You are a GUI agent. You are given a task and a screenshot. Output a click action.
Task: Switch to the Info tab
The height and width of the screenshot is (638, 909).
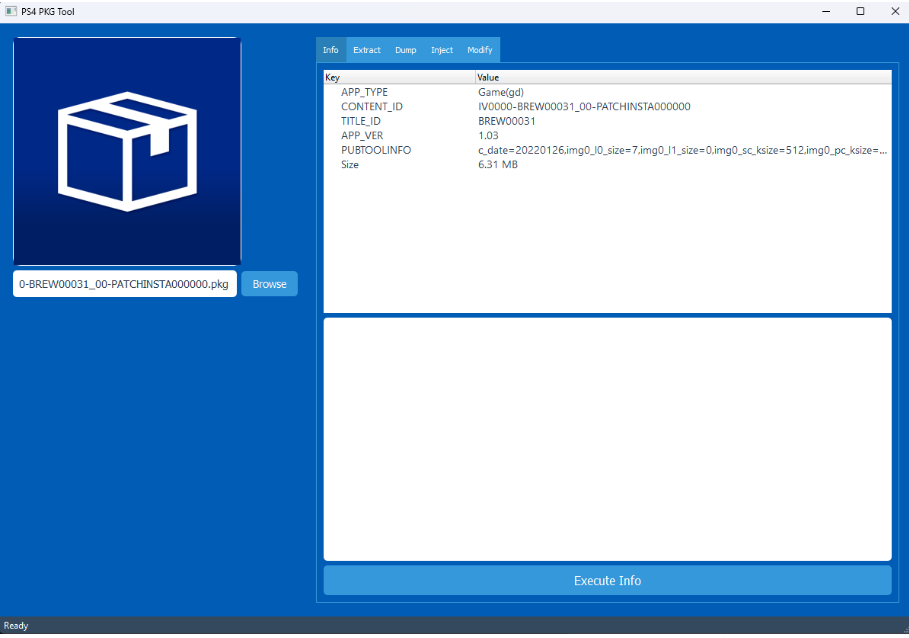[x=331, y=50]
